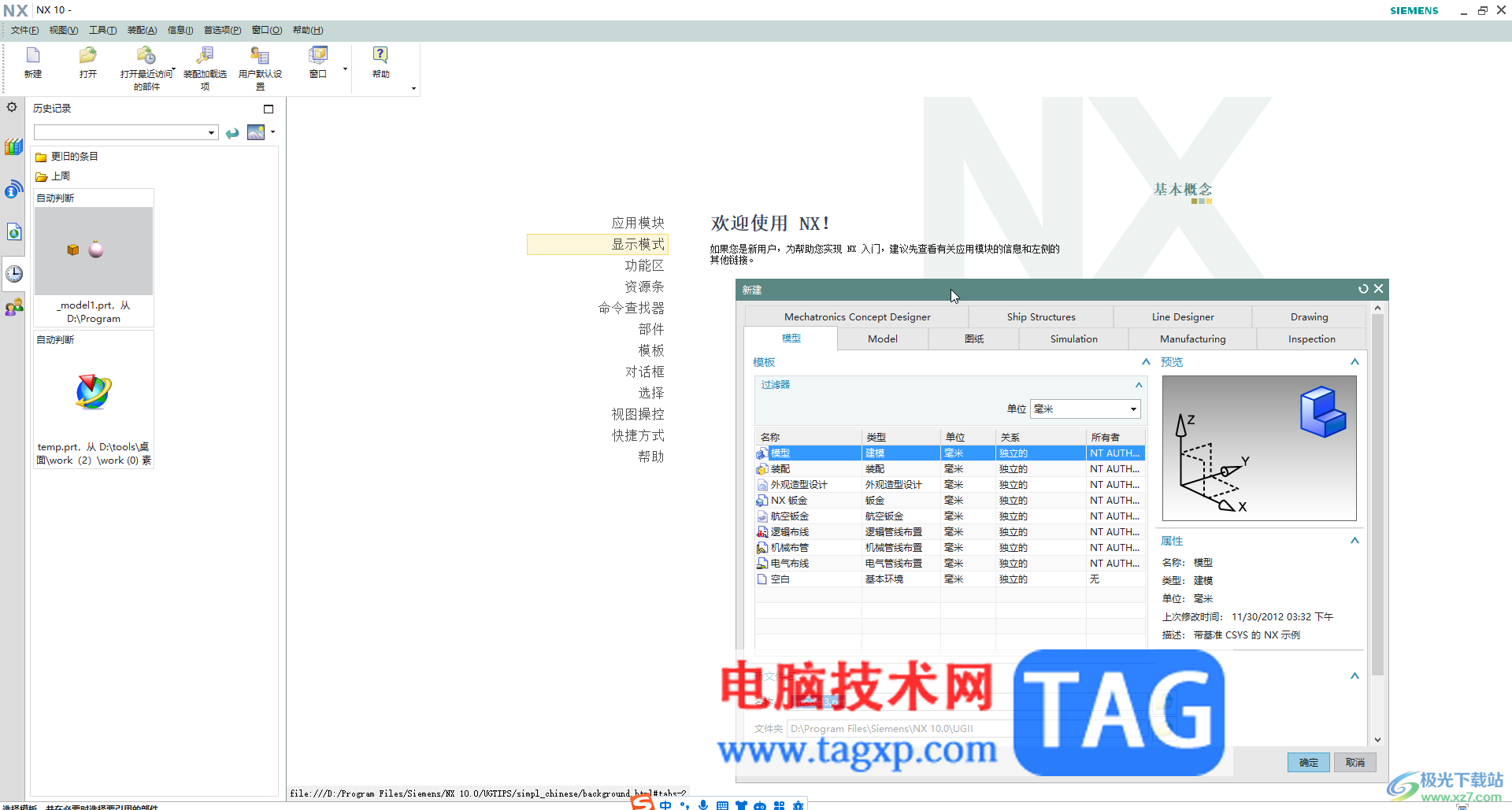Image resolution: width=1512 pixels, height=810 pixels.
Task: Click the 电气布线 template icon
Action: (762, 564)
